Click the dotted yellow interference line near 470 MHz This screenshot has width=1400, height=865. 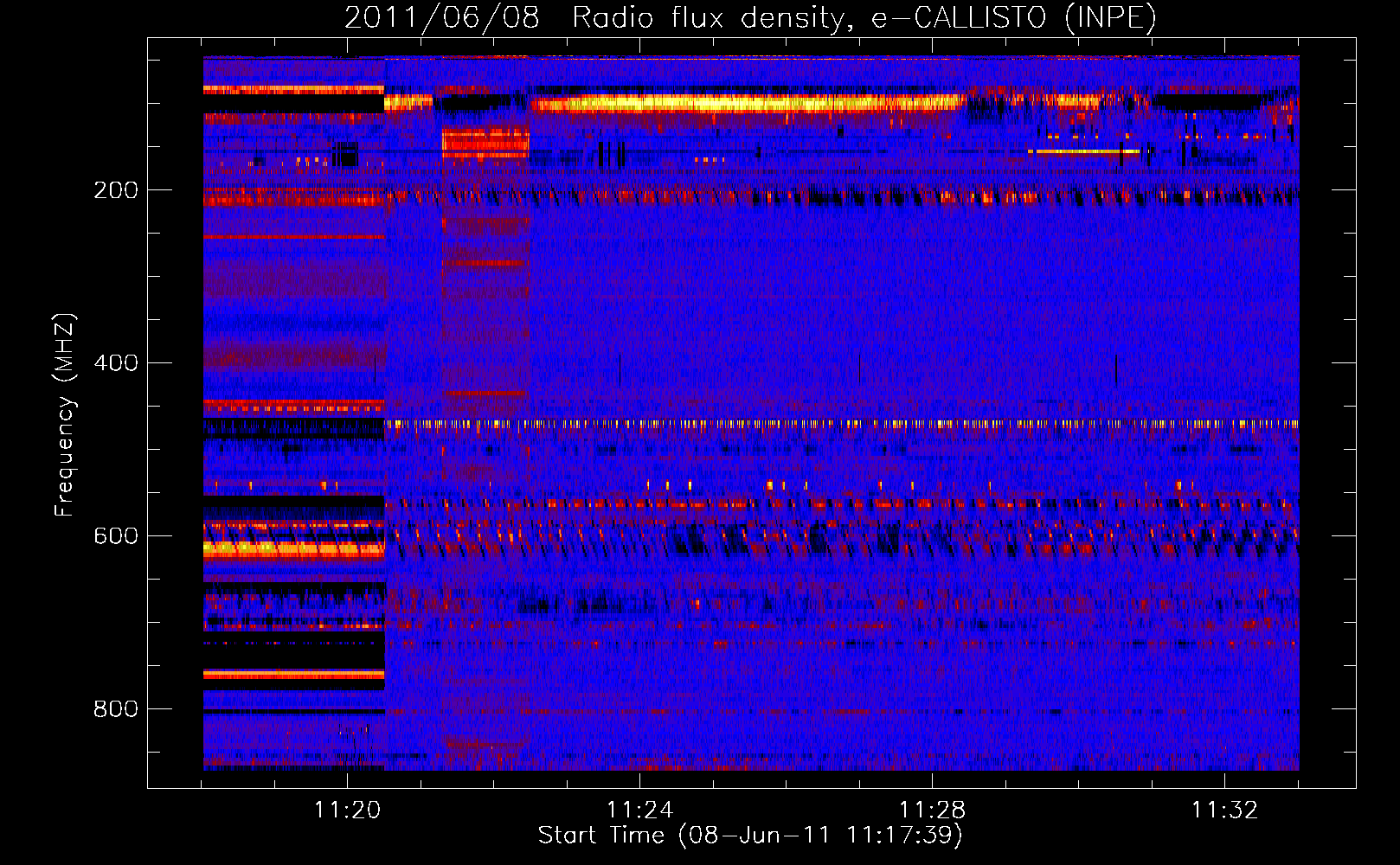[x=841, y=424]
